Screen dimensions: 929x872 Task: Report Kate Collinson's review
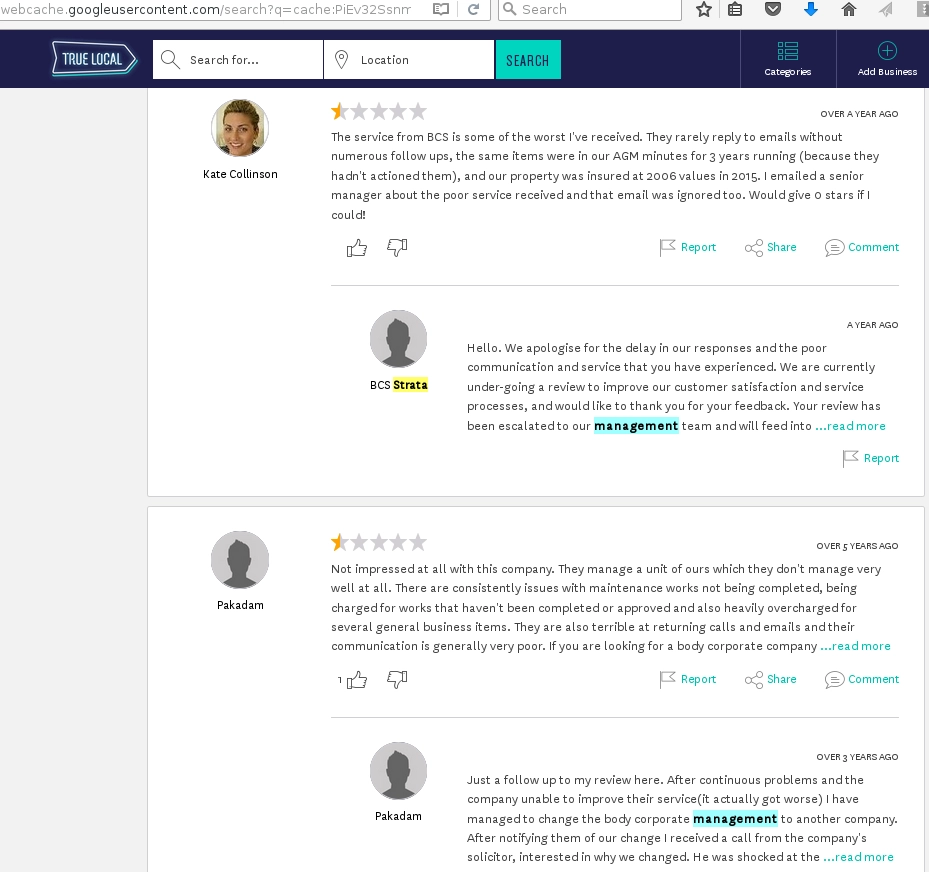688,247
